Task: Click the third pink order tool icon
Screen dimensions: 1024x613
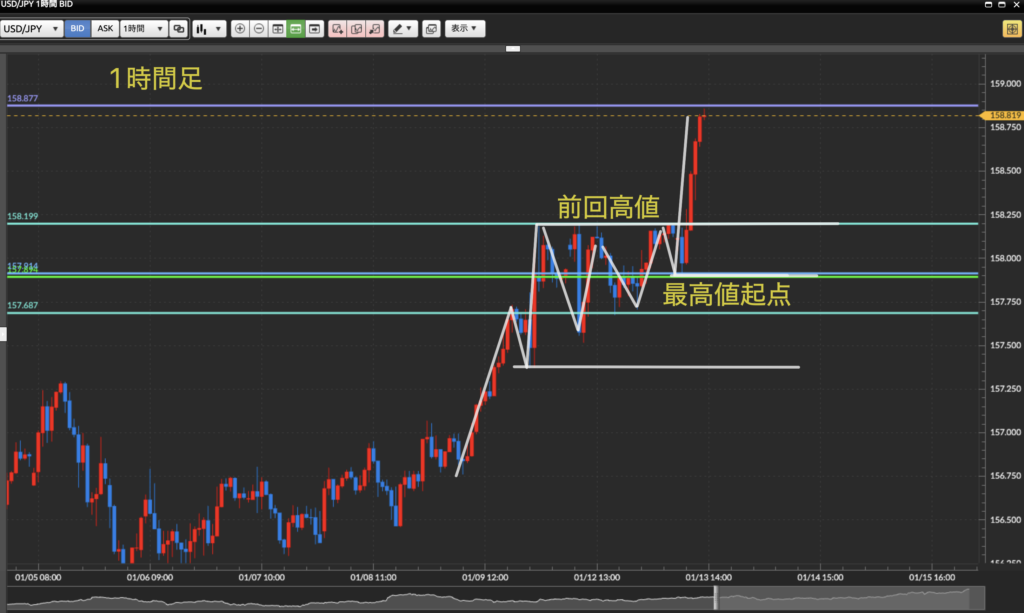Action: [374, 29]
